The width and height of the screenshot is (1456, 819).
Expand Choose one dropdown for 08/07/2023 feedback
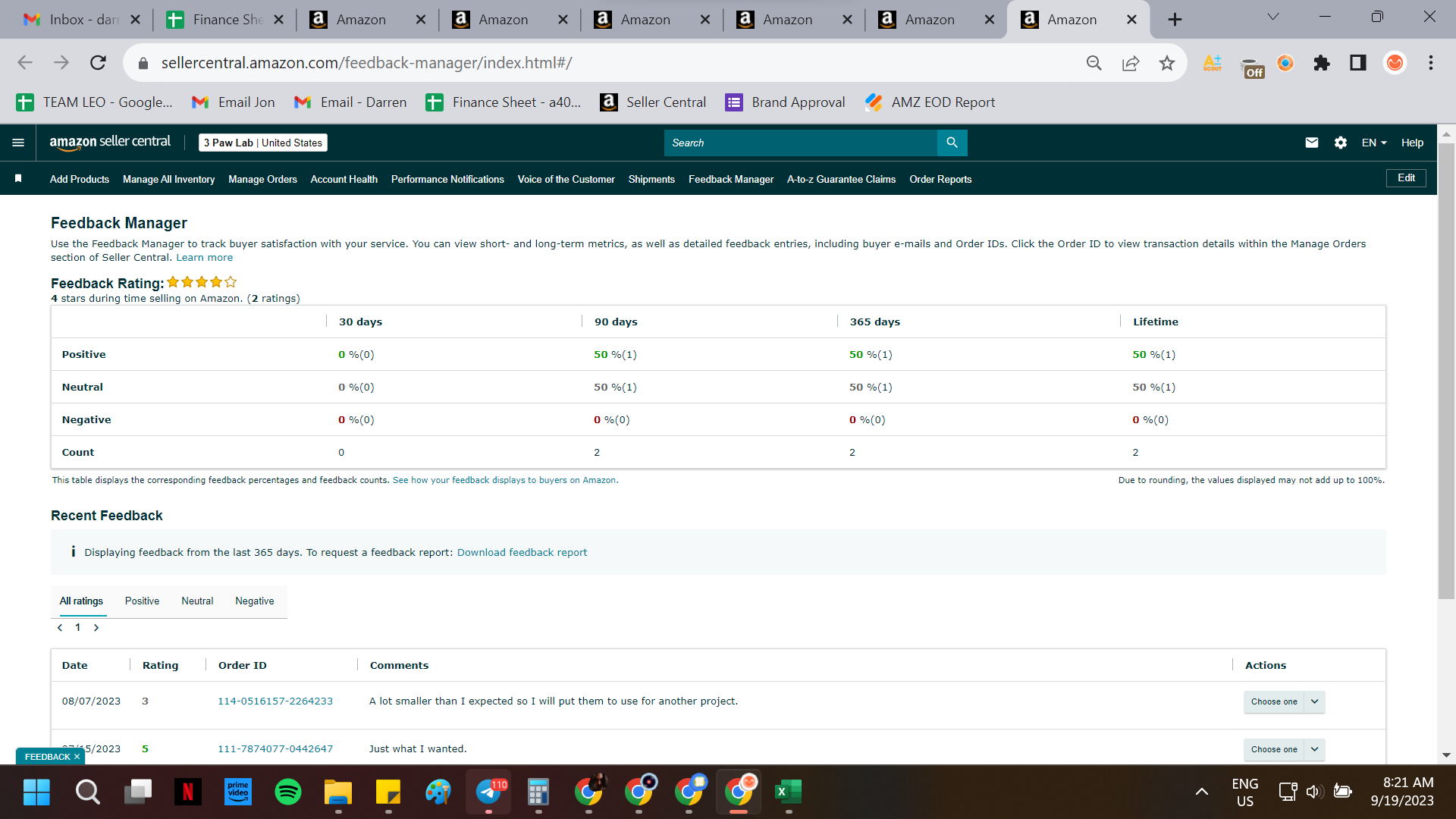pos(1284,701)
